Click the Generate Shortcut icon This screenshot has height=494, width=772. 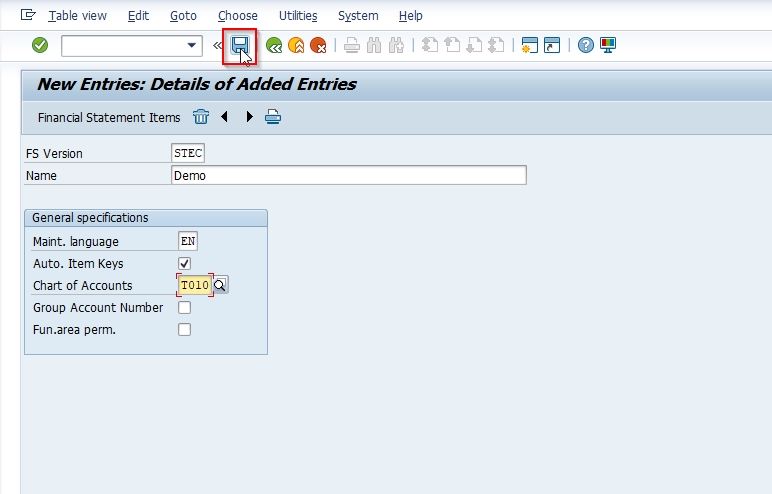pos(552,45)
